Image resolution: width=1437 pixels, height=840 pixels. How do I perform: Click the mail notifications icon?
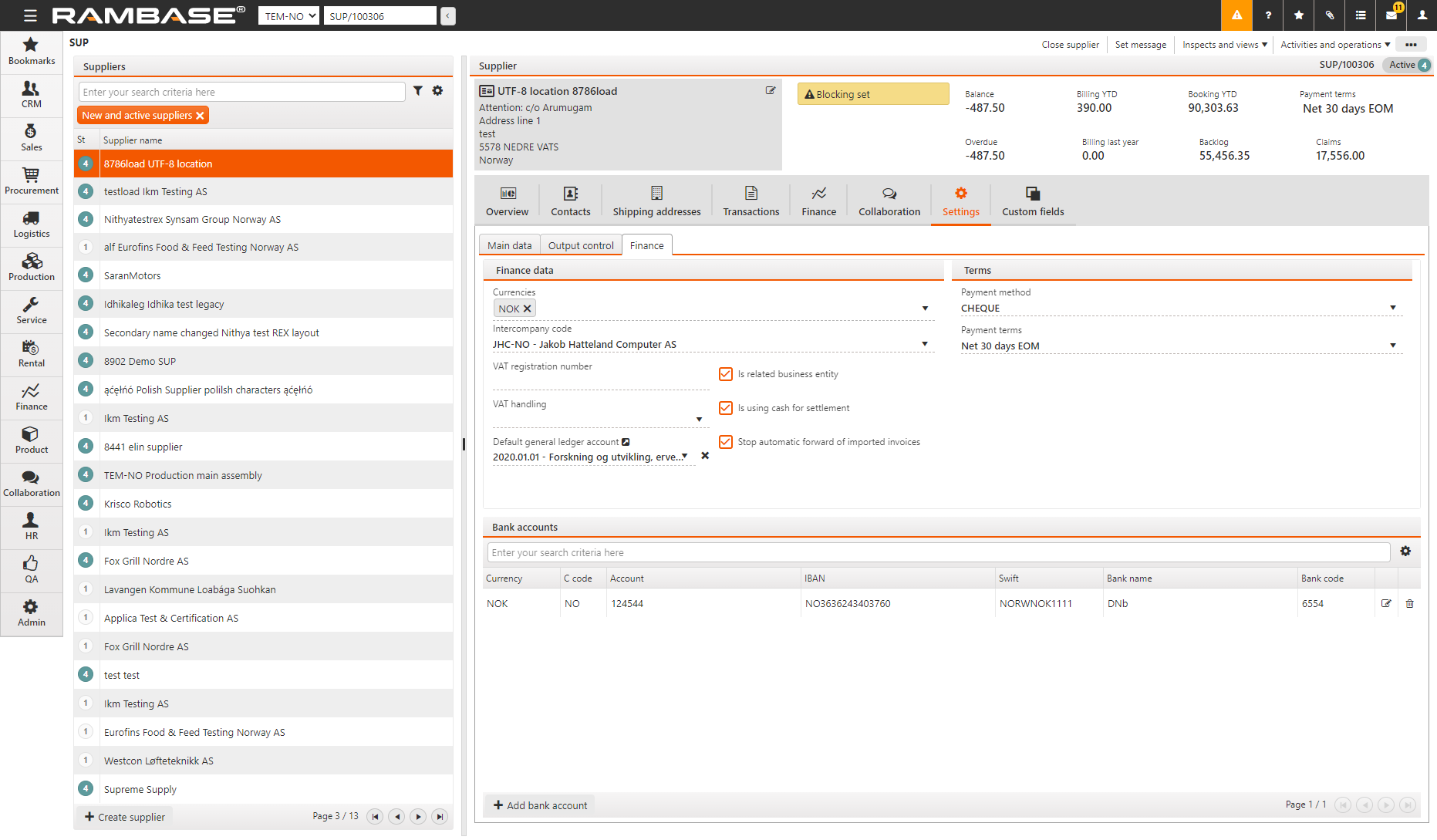click(x=1391, y=15)
